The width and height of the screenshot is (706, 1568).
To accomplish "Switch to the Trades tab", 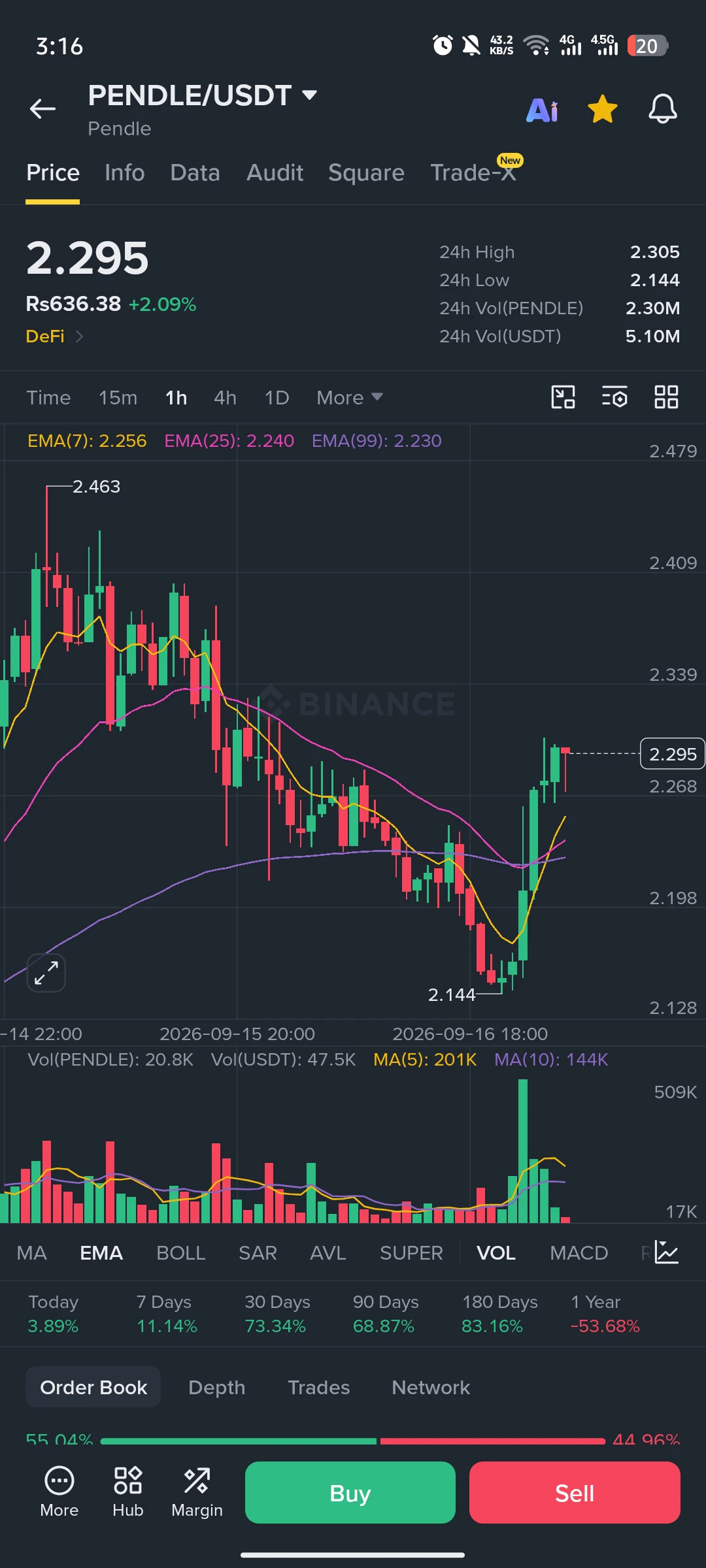I will pyautogui.click(x=319, y=1387).
